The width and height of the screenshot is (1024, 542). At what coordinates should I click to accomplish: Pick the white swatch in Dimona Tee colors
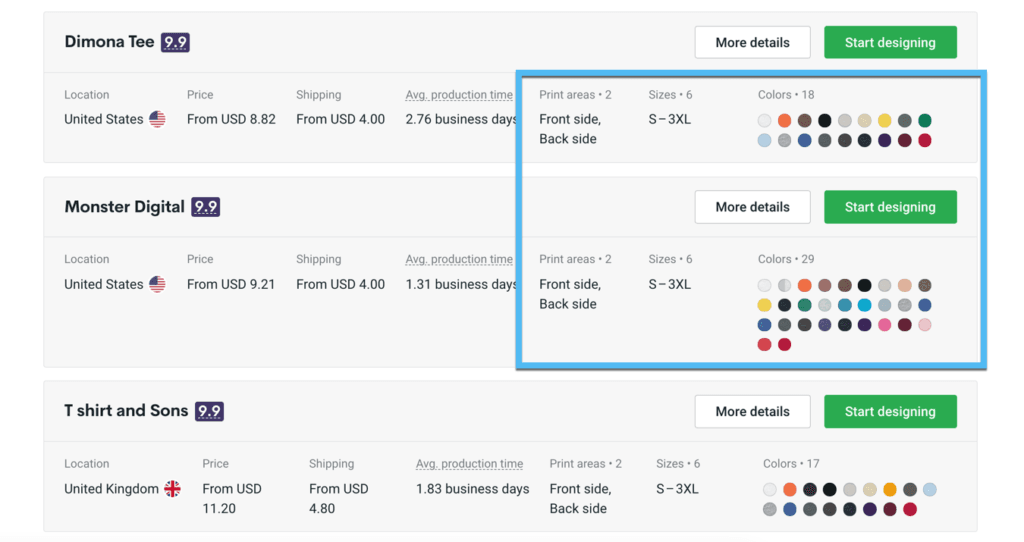(764, 120)
